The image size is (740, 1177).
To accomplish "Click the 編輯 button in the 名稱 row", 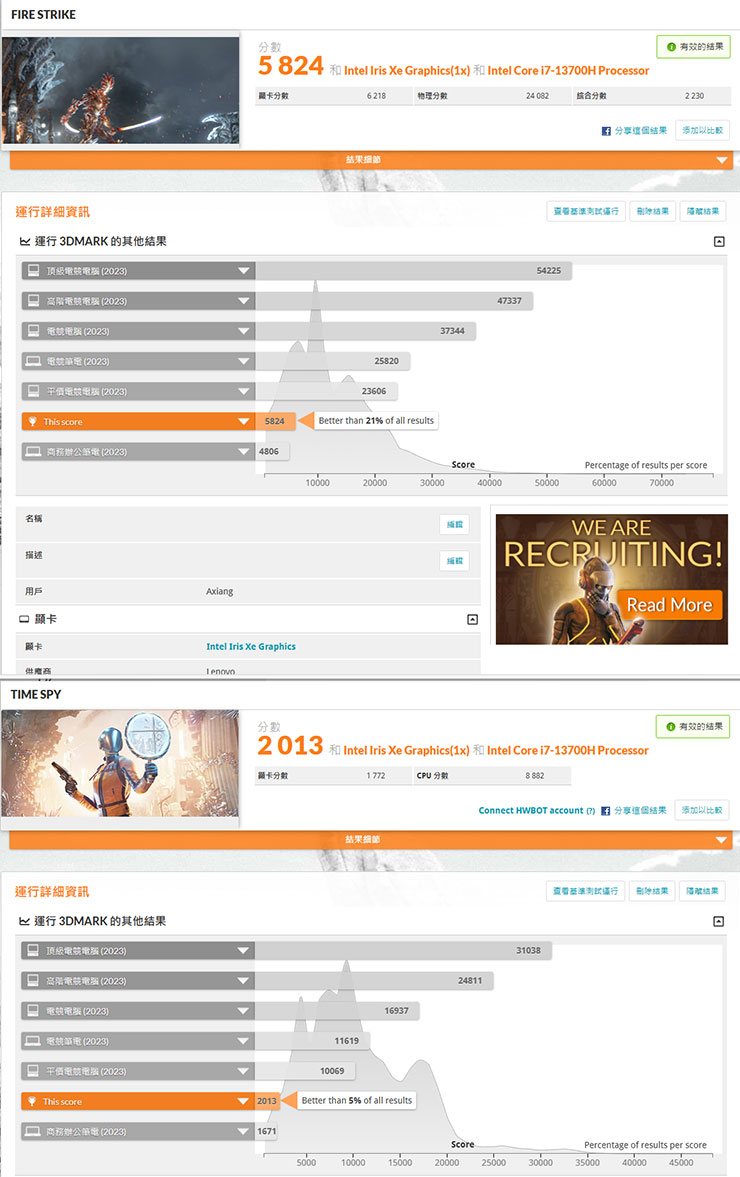I will (455, 525).
